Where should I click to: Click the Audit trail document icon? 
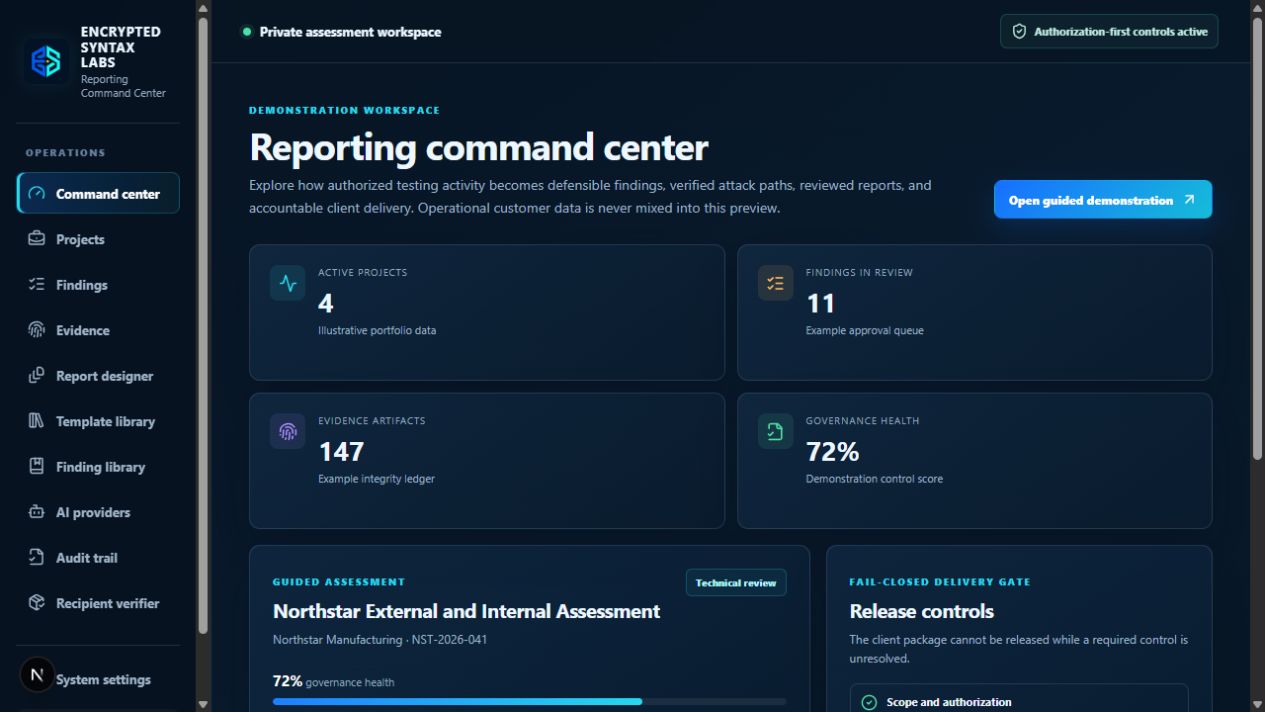37,558
